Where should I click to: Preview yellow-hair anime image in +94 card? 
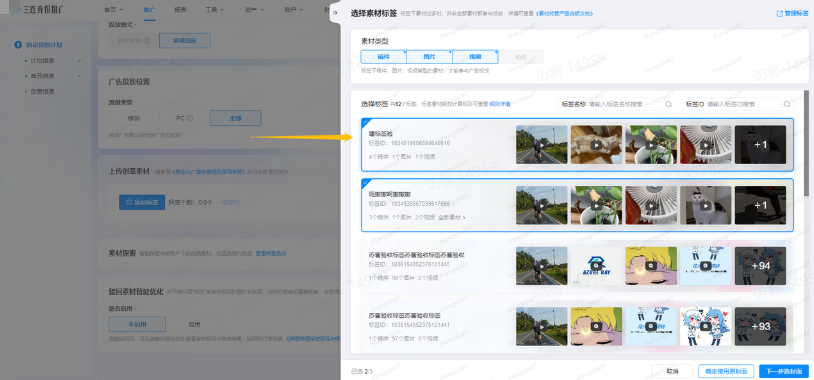coord(651,266)
